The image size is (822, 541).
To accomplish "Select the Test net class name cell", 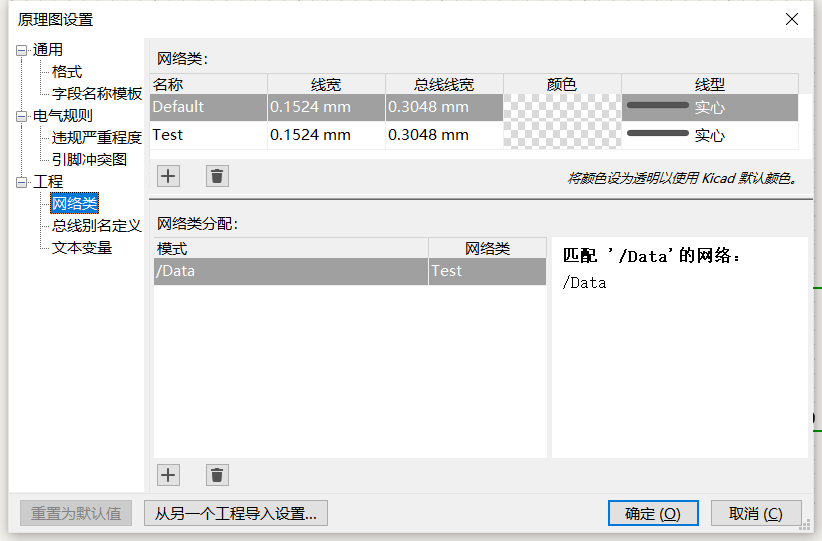I will [209, 135].
